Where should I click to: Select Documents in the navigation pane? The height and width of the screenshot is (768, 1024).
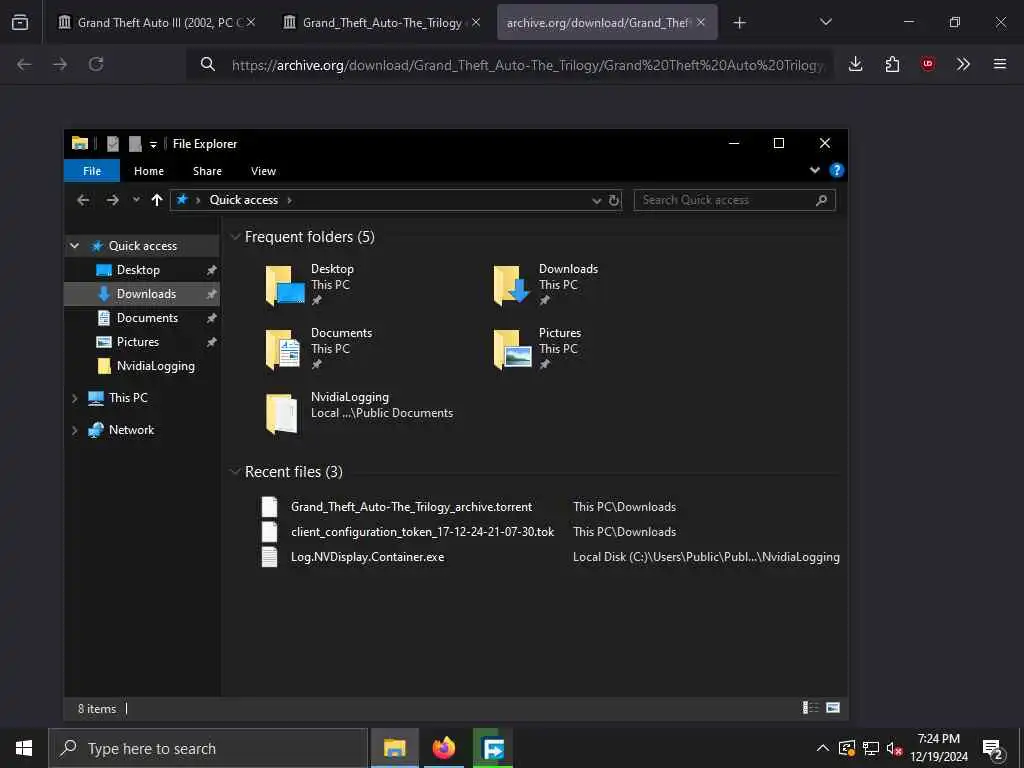tap(147, 318)
